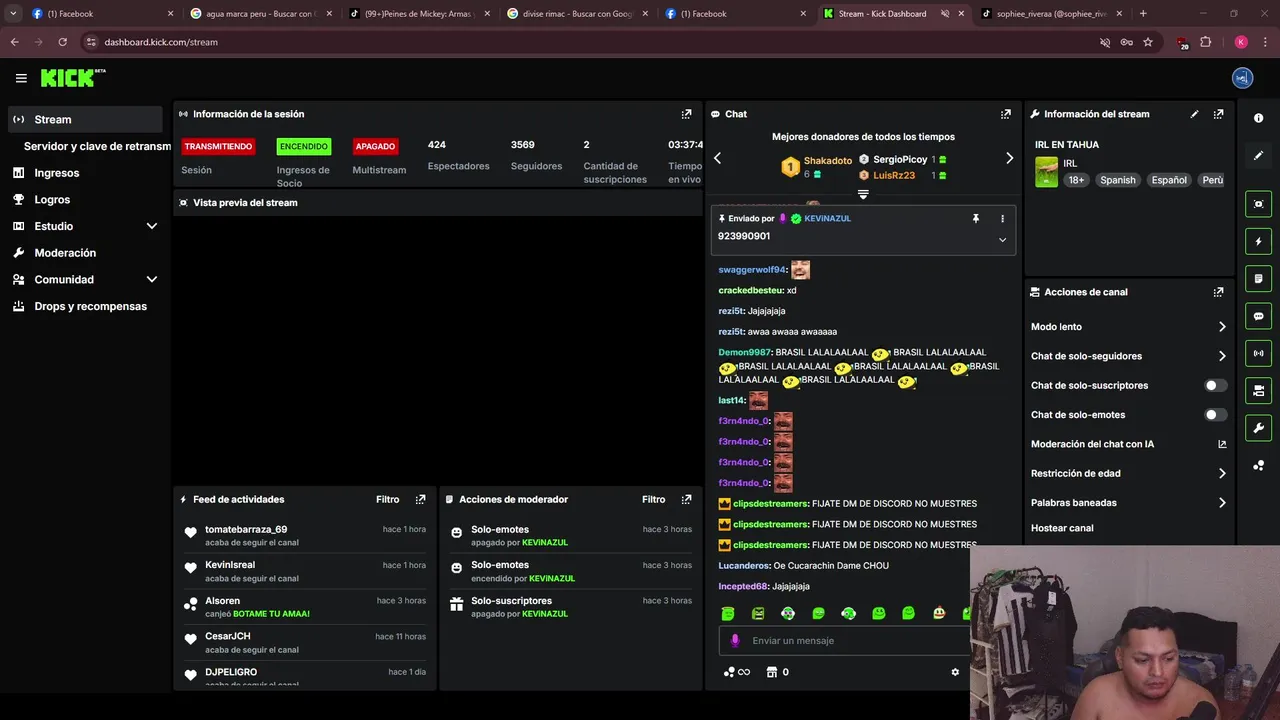Show previous top donors with left arrow
Viewport: 1280px width, 720px height.
coord(717,158)
